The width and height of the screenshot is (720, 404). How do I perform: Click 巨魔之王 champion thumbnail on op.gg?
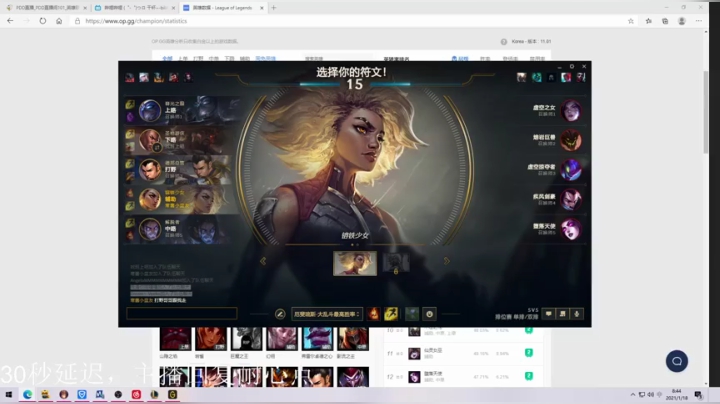click(247, 339)
